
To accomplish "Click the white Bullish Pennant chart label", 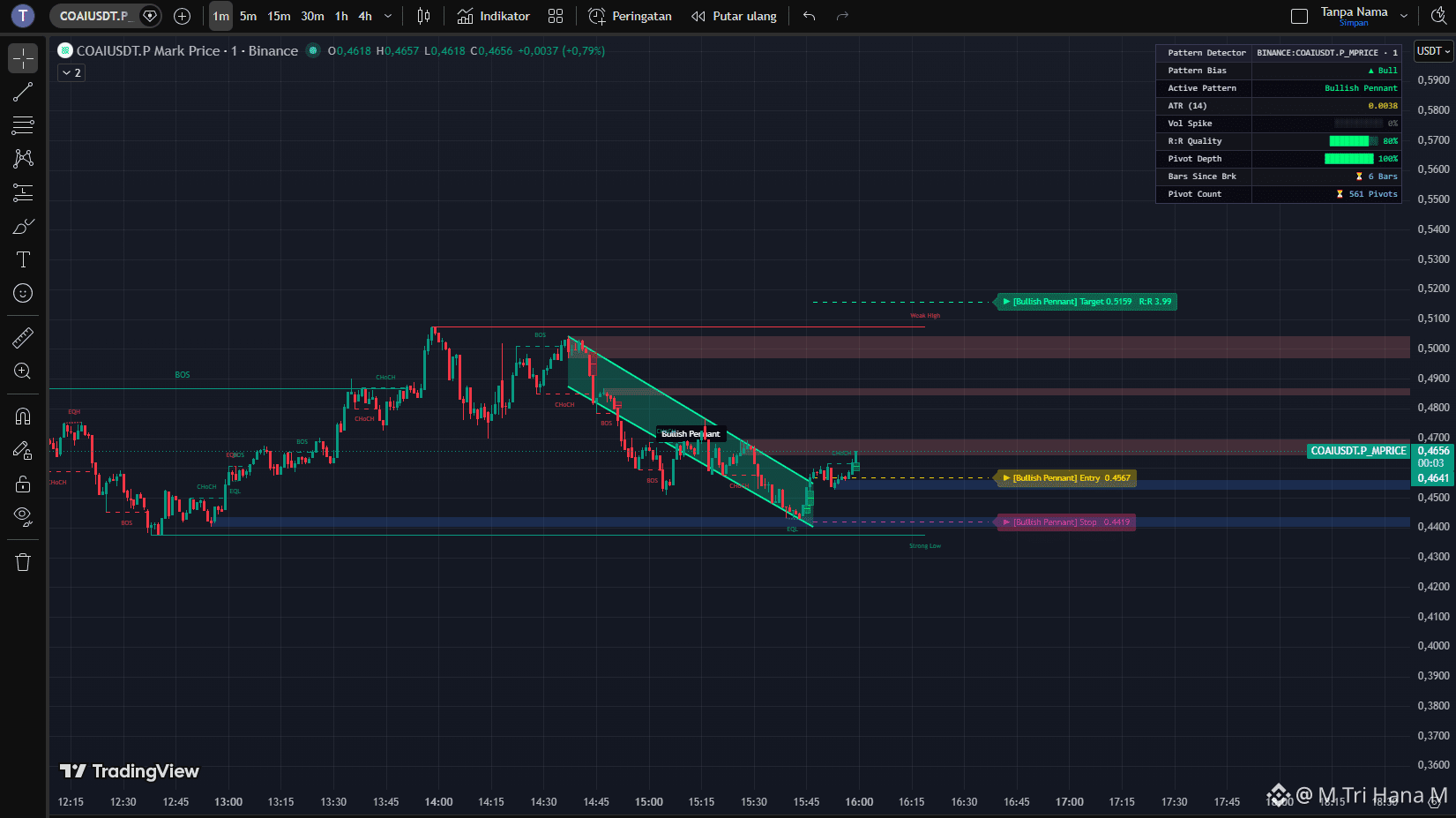I will (691, 434).
